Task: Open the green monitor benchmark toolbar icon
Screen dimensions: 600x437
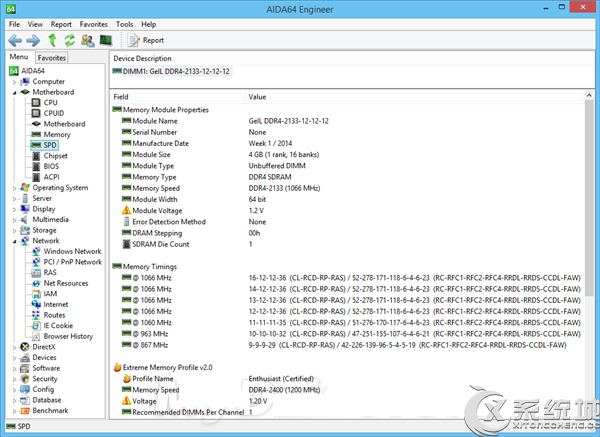Action: point(106,40)
